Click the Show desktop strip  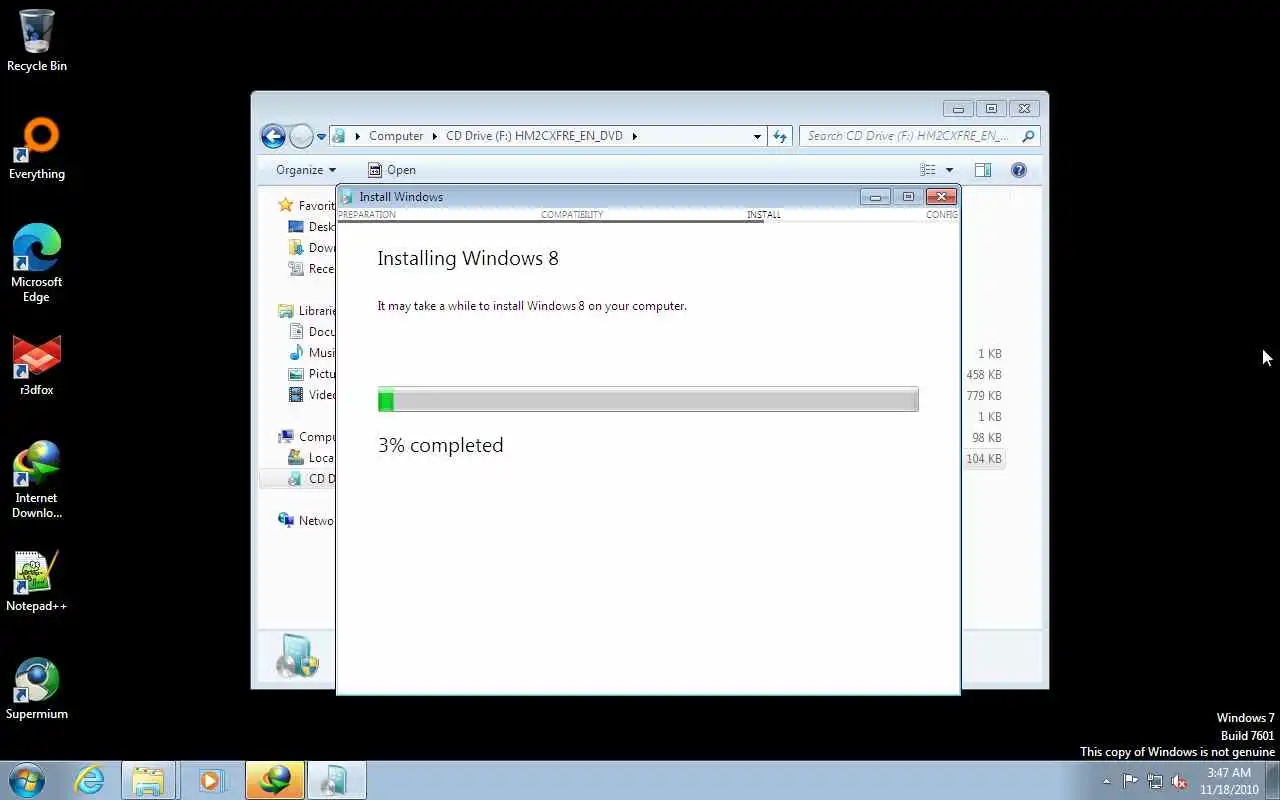[1273, 781]
